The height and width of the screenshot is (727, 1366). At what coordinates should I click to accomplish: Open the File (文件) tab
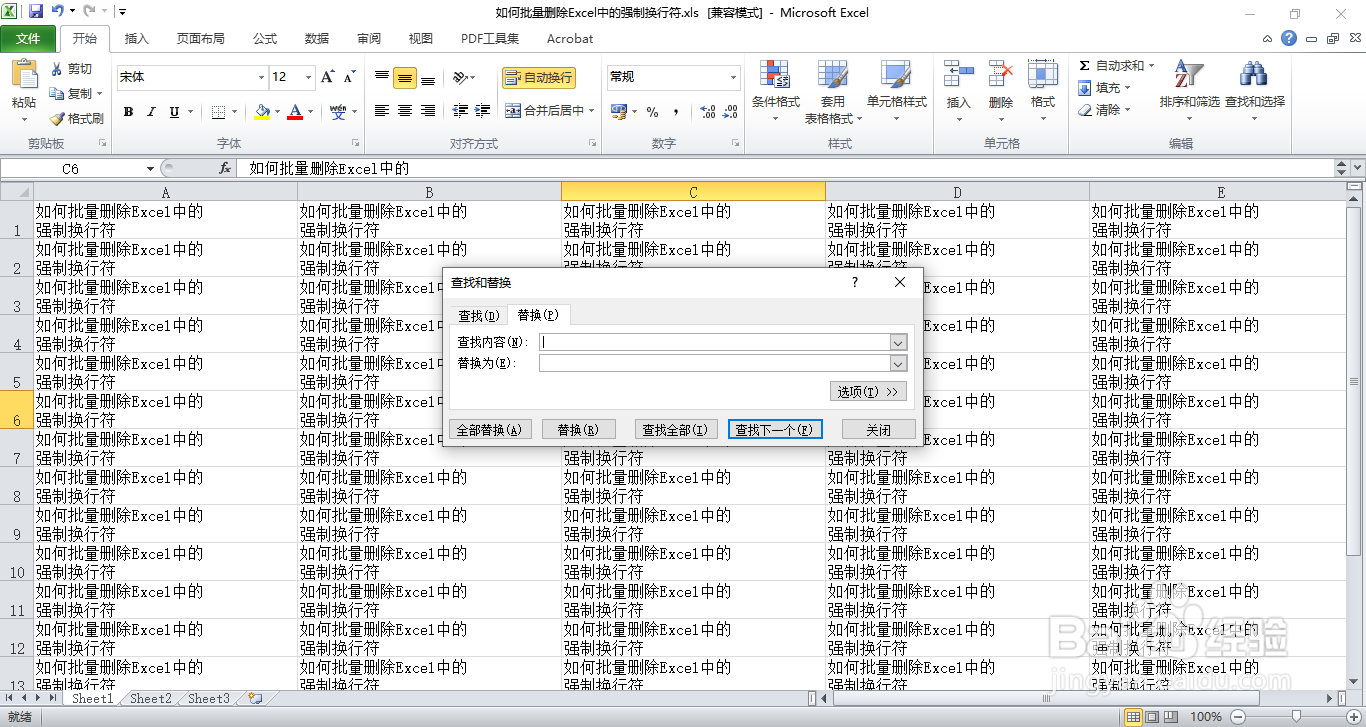(x=28, y=39)
